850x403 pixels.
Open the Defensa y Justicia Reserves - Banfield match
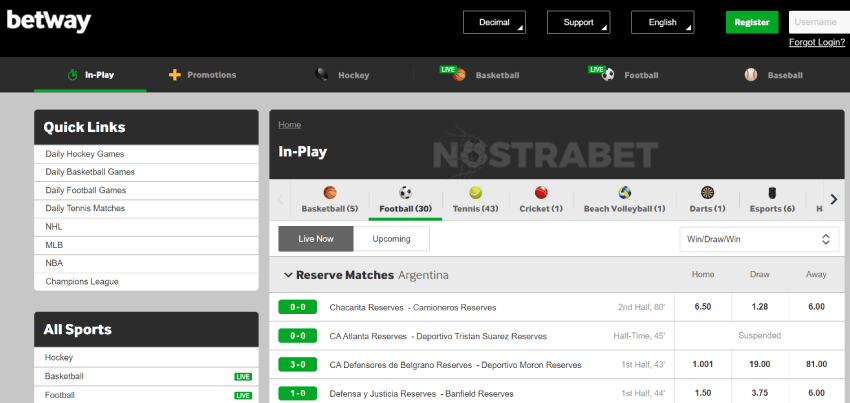pos(421,393)
